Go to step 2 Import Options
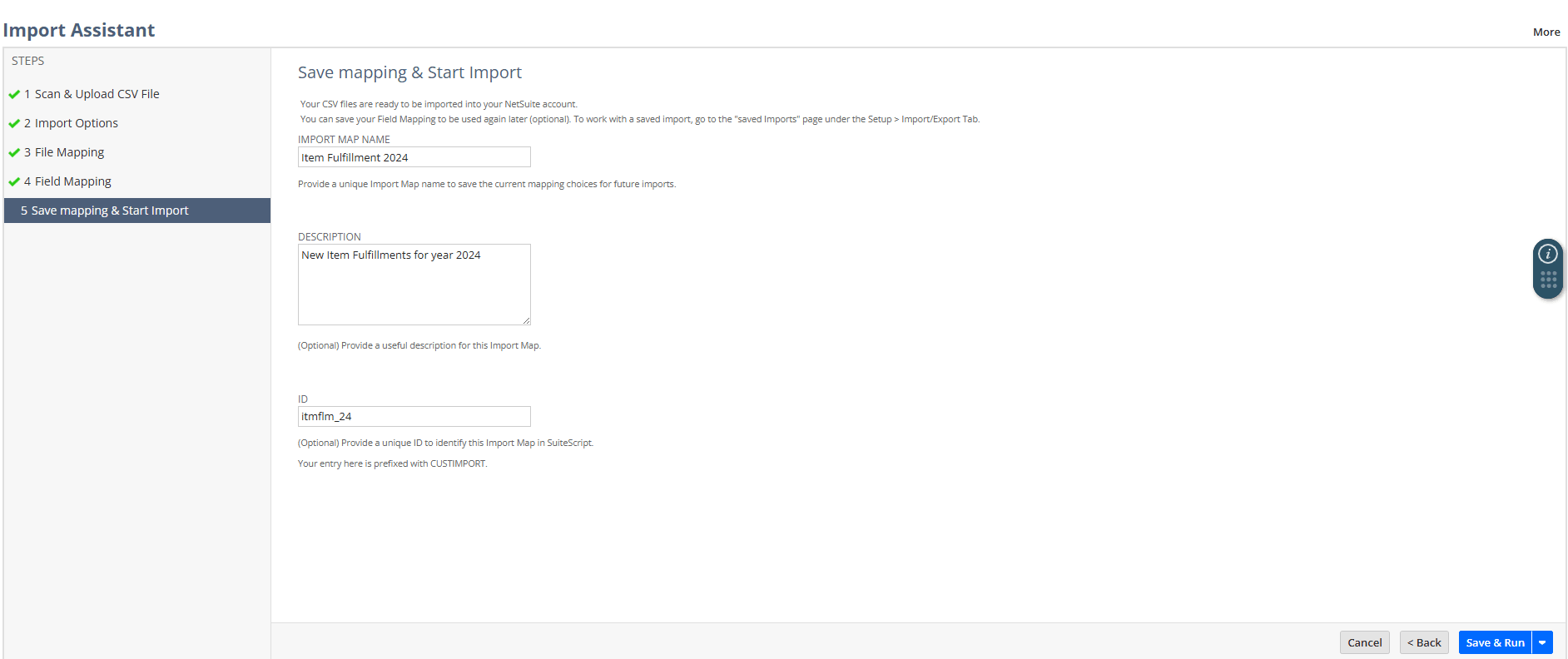 coord(71,123)
